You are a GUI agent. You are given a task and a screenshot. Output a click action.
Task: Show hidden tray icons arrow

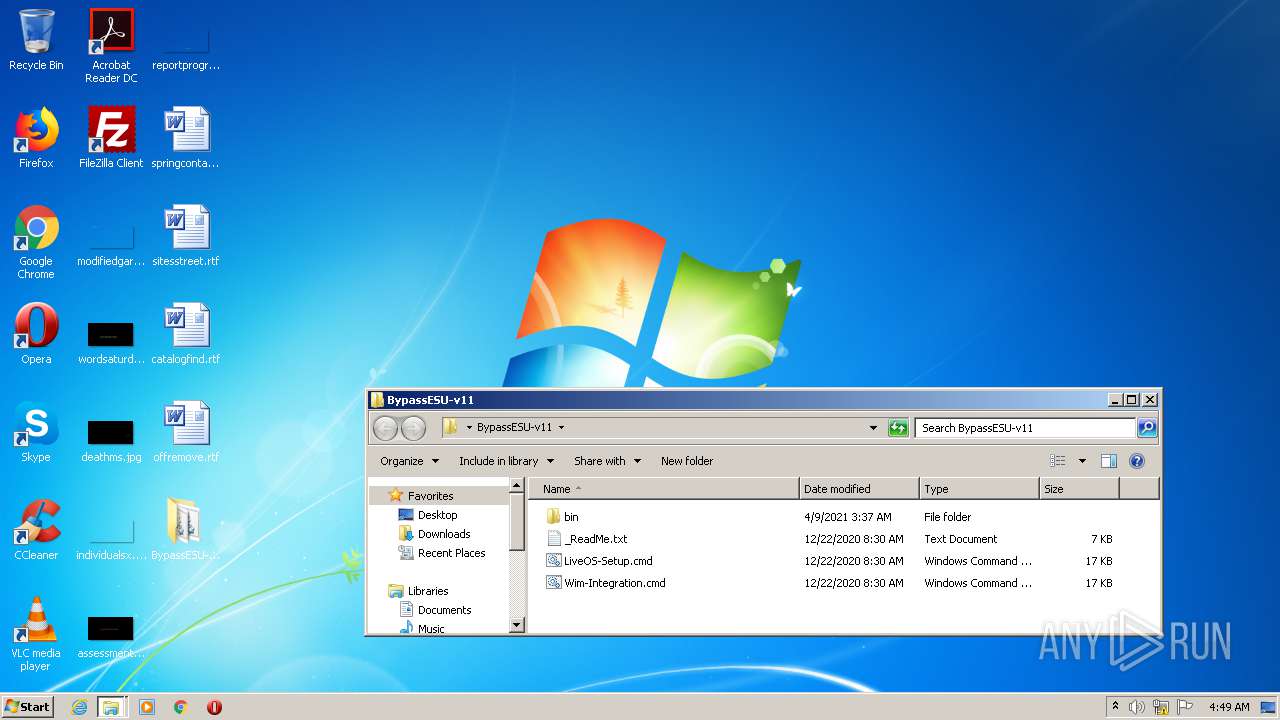[x=1116, y=706]
